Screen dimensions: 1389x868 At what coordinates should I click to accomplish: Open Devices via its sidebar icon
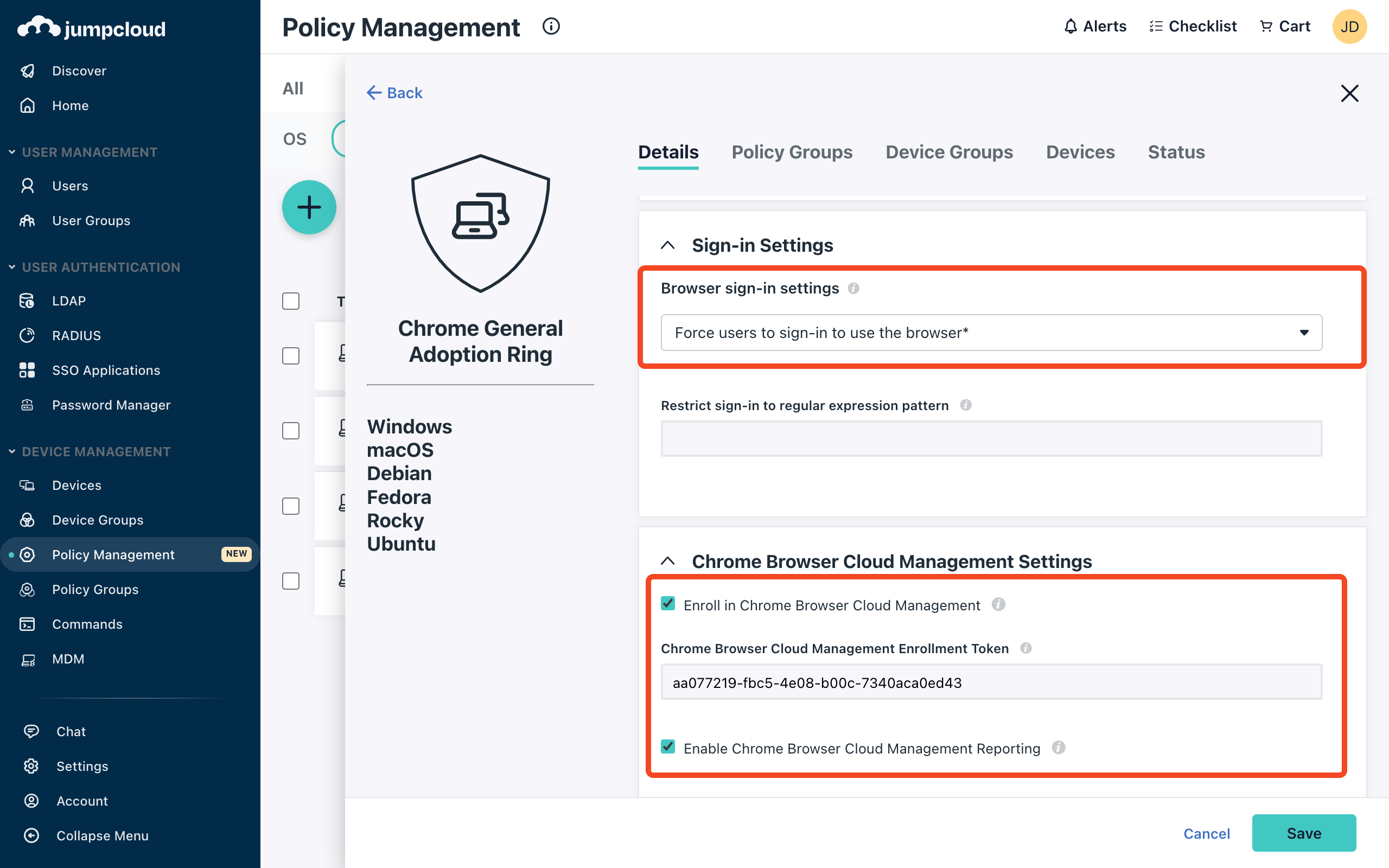pyautogui.click(x=27, y=485)
